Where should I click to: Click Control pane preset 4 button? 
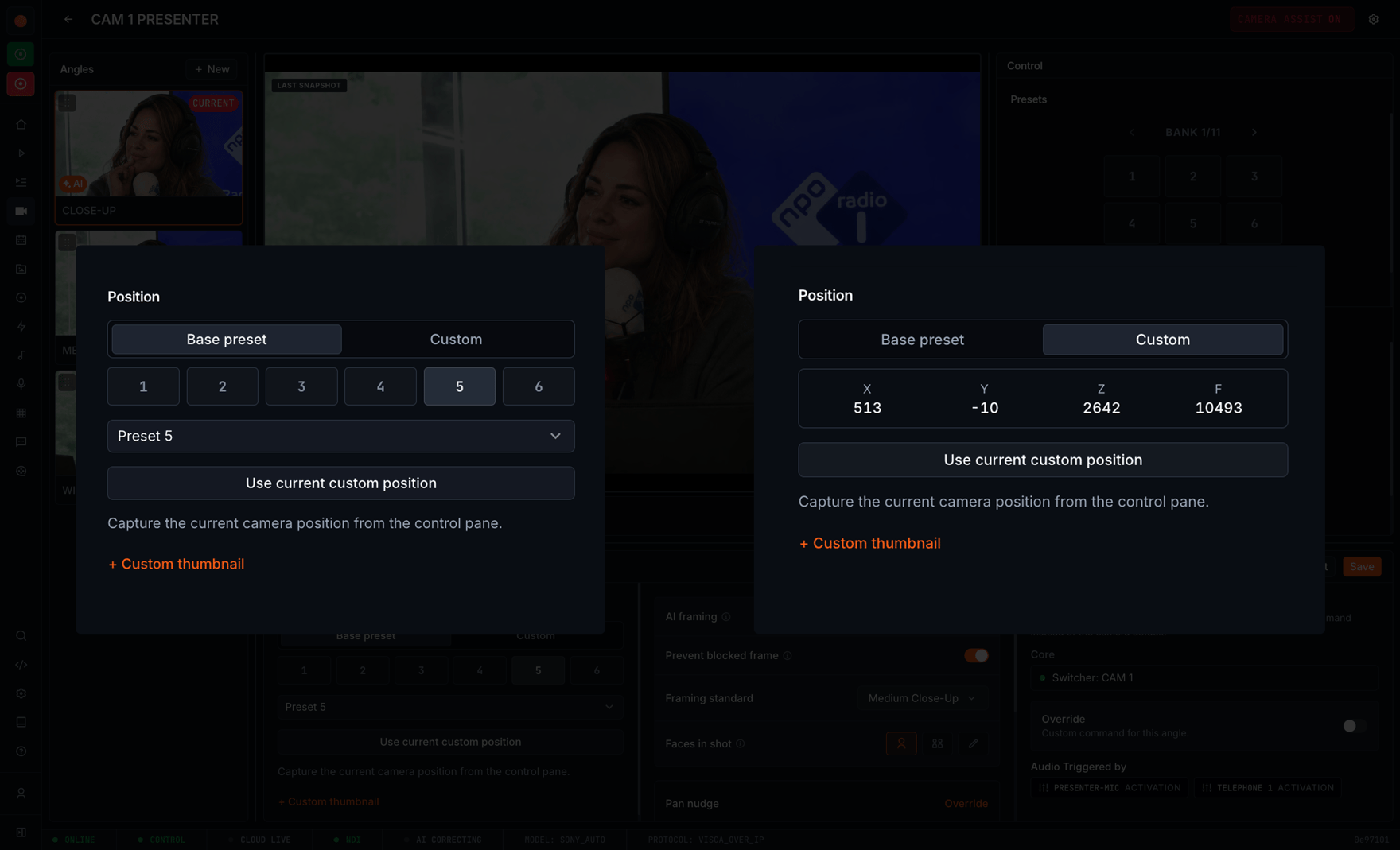click(x=1131, y=223)
